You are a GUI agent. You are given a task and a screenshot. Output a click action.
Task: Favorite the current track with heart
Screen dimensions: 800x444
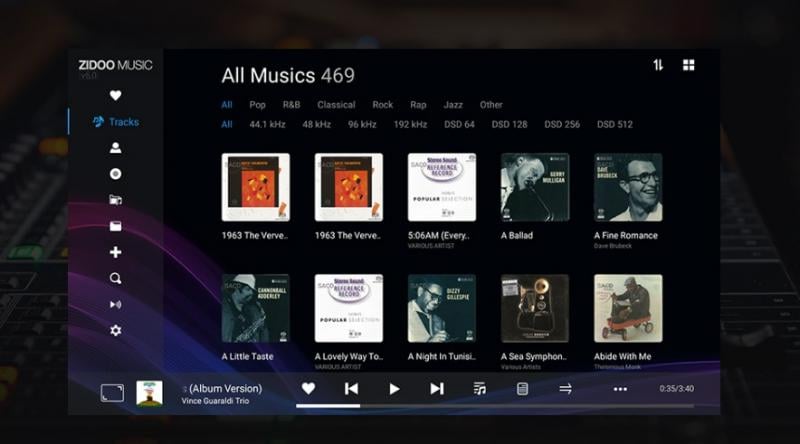(x=308, y=389)
